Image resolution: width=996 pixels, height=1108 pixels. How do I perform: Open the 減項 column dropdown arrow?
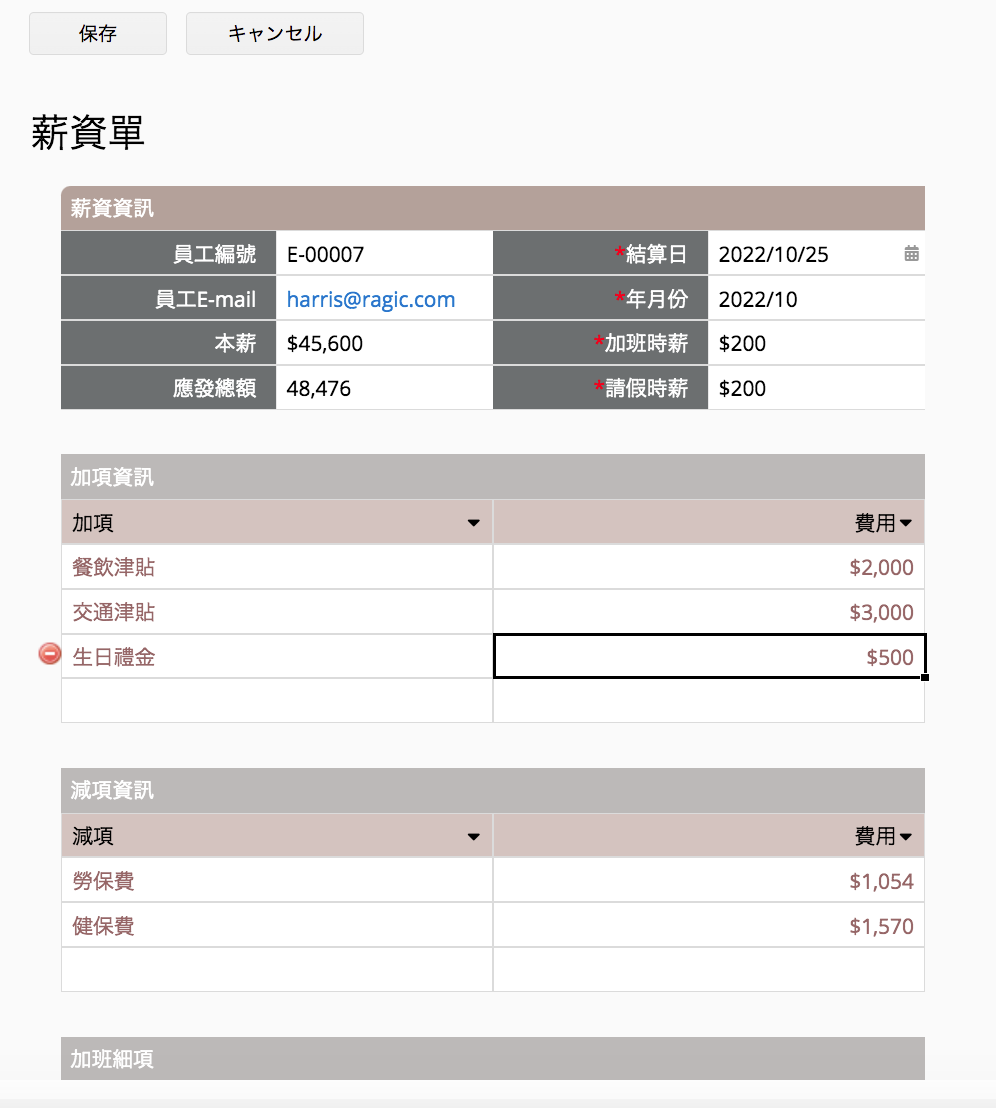(x=473, y=837)
